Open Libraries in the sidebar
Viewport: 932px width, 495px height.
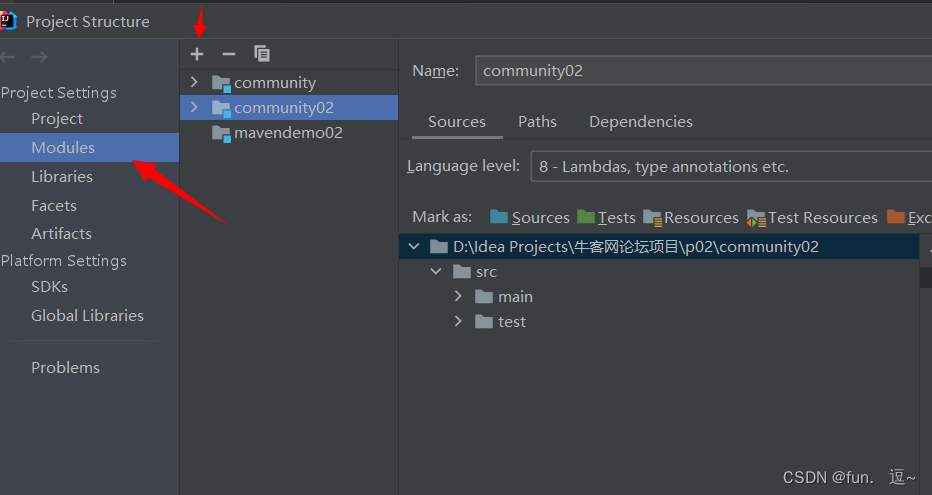pos(62,176)
